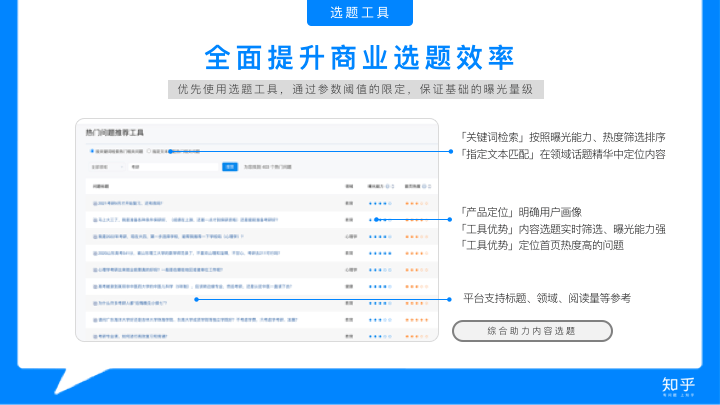Screen dimensions: 720x405
Task: Click the question icon before 心理学考研 row
Action: (94, 269)
